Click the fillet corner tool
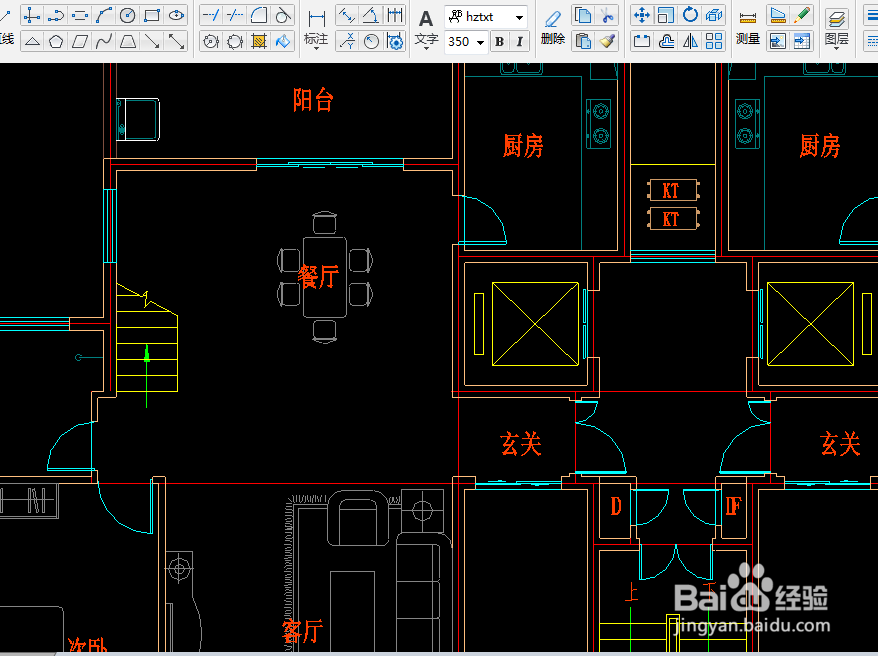 pyautogui.click(x=259, y=15)
